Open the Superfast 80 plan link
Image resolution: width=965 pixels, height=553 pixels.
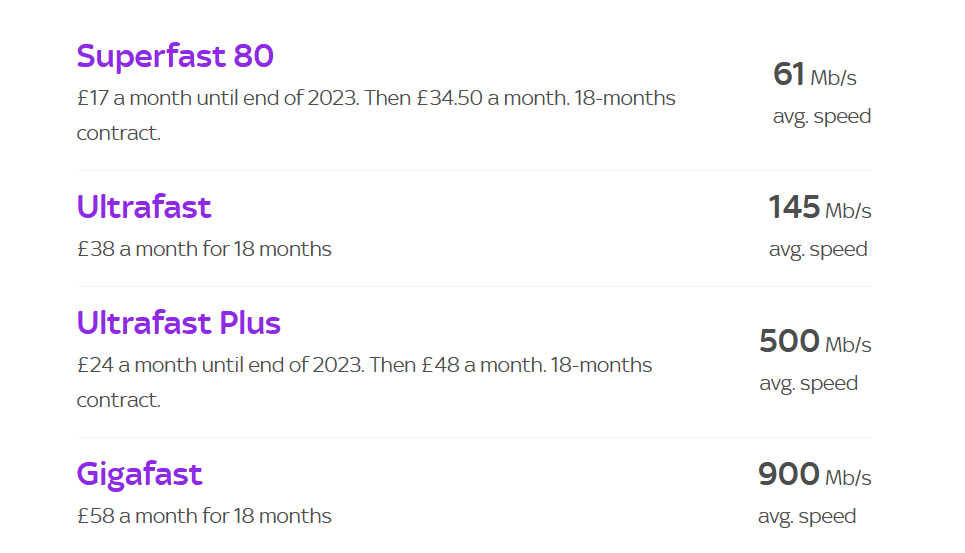click(x=175, y=56)
